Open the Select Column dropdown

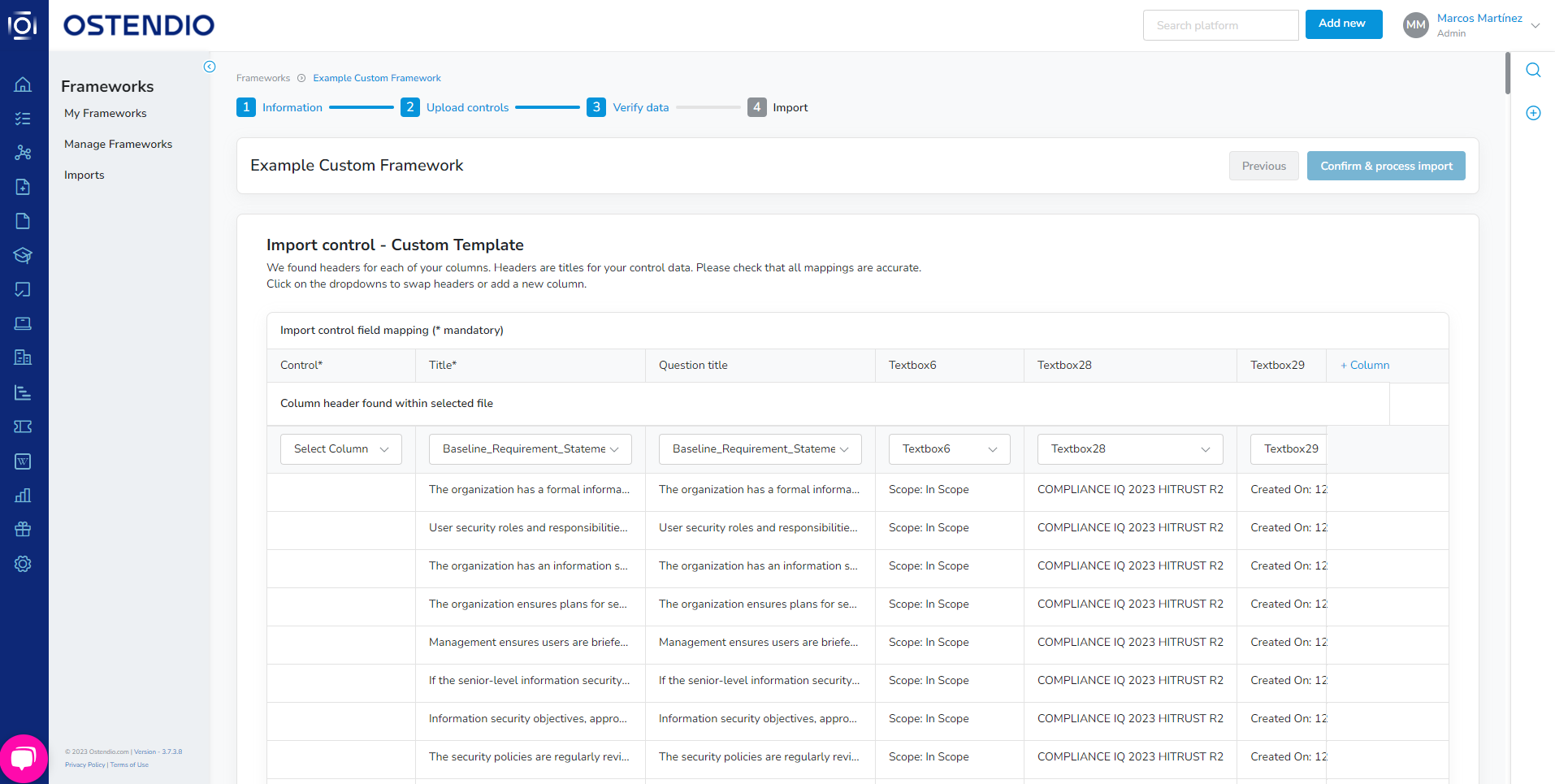[x=340, y=448]
